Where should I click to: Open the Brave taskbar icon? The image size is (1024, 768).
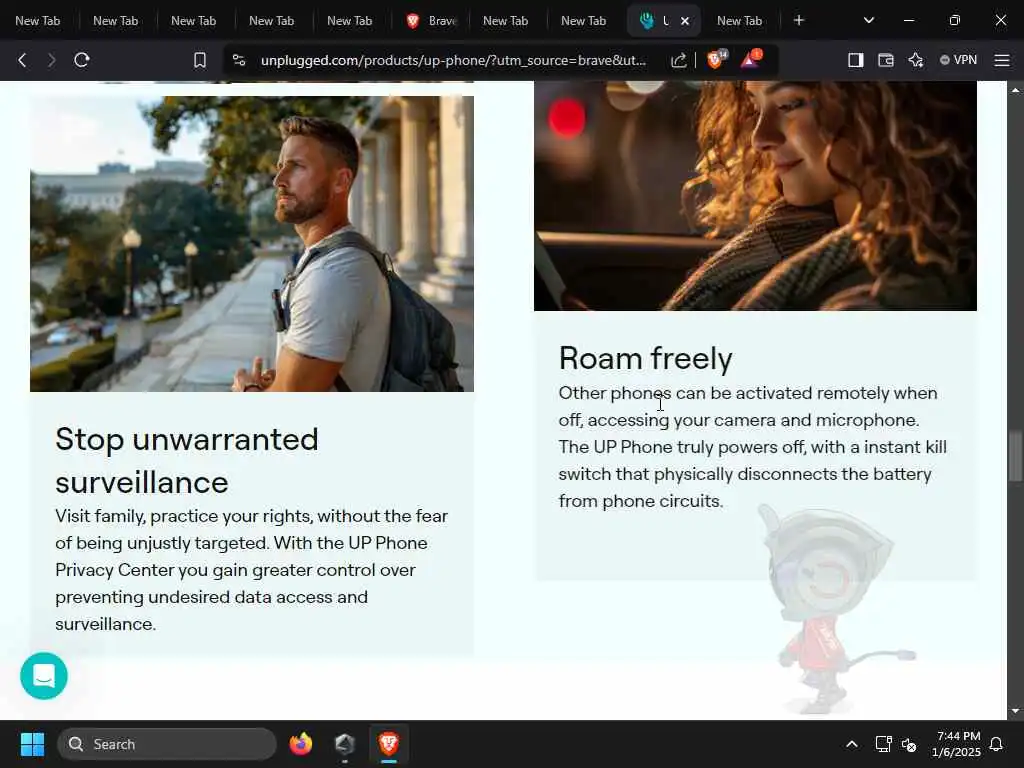click(x=389, y=744)
